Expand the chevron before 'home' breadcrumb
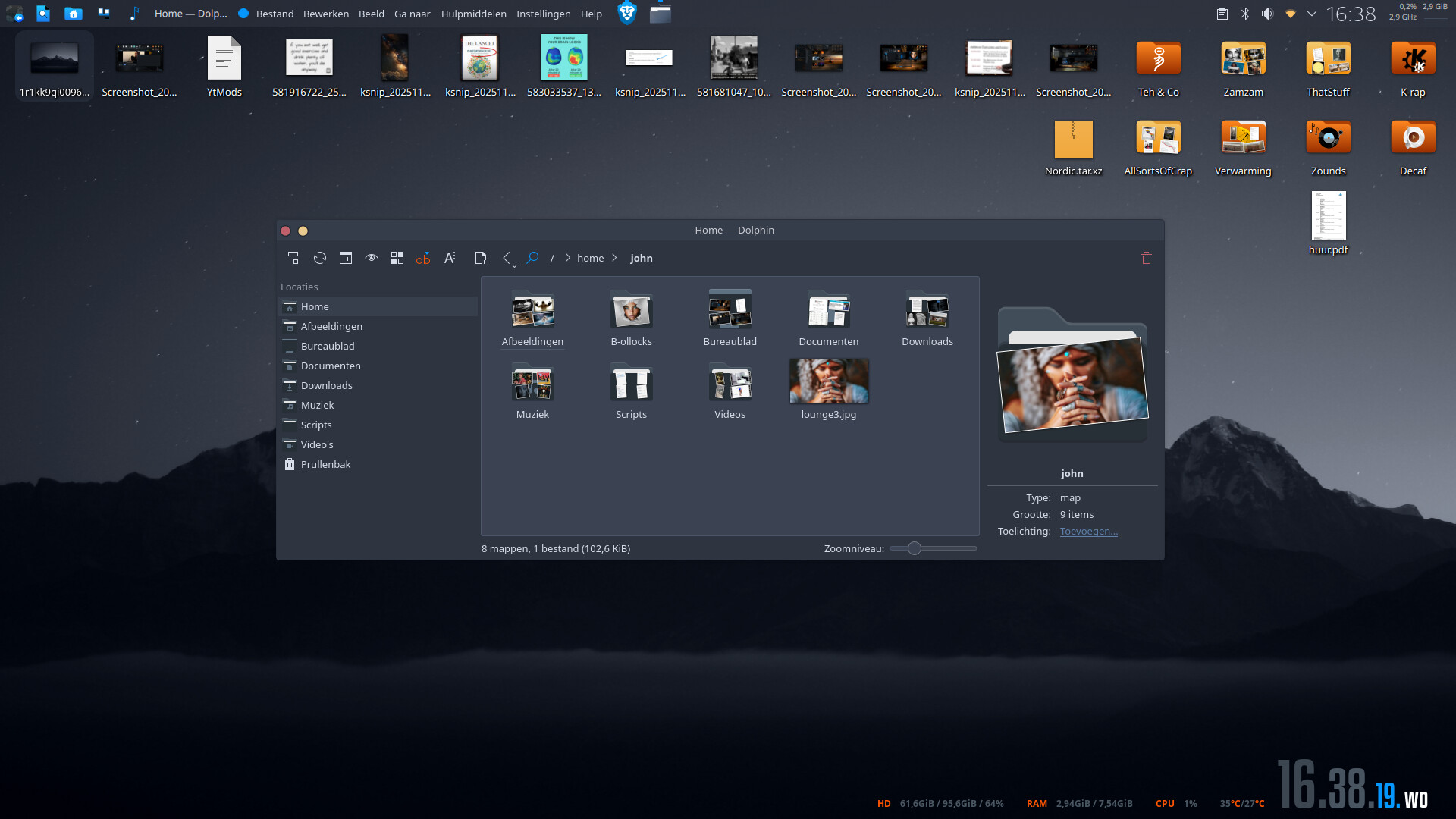The width and height of the screenshot is (1456, 819). pyautogui.click(x=568, y=258)
